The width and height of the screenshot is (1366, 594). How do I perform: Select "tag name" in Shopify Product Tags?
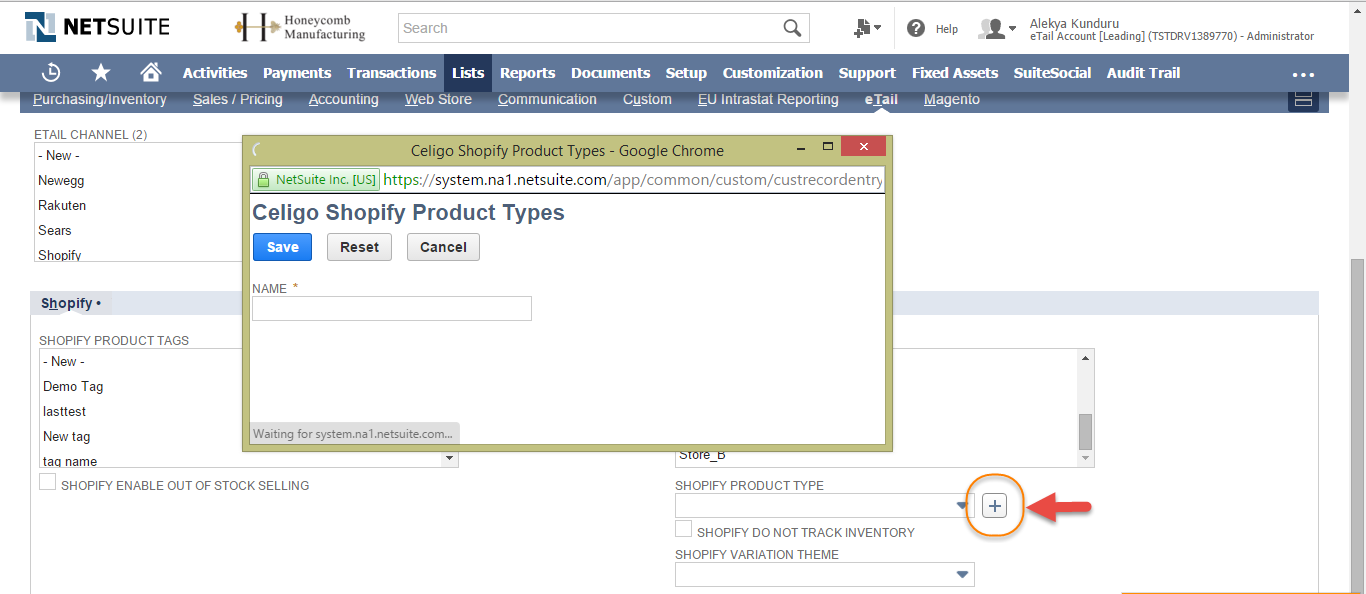(x=70, y=461)
